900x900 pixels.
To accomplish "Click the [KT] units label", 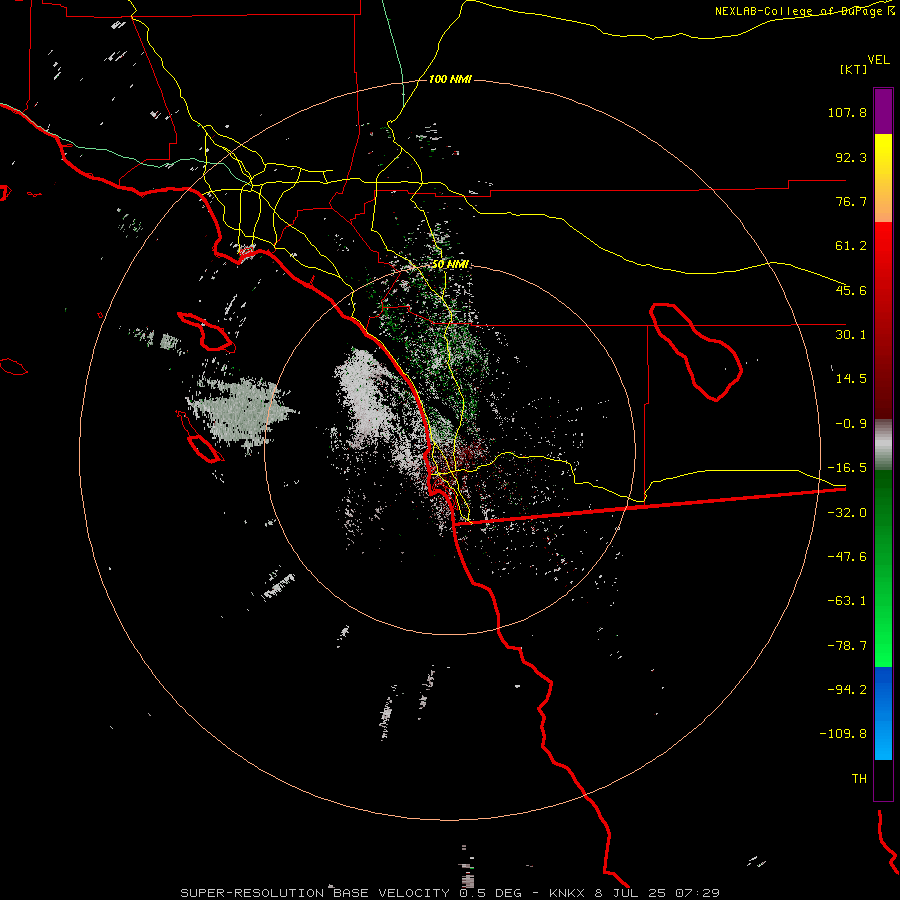I will pyautogui.click(x=854, y=69).
